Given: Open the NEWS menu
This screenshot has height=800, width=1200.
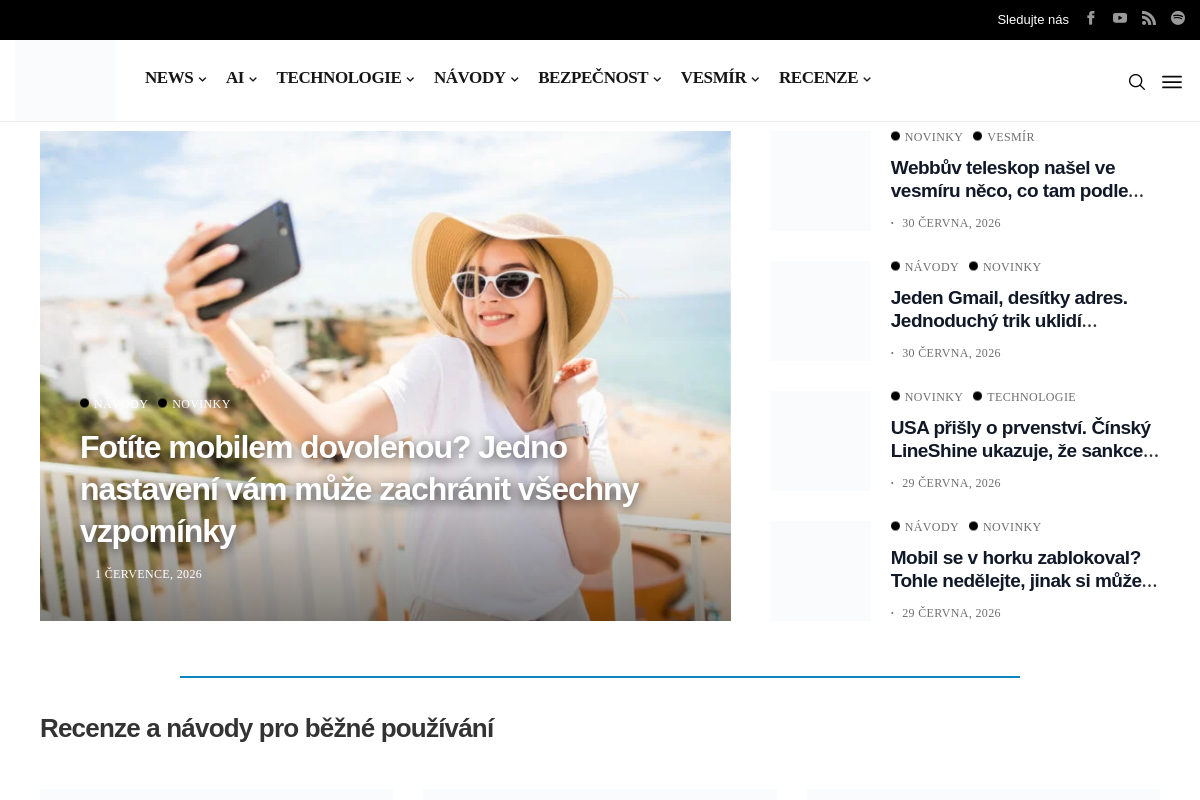Looking at the screenshot, I should point(169,78).
